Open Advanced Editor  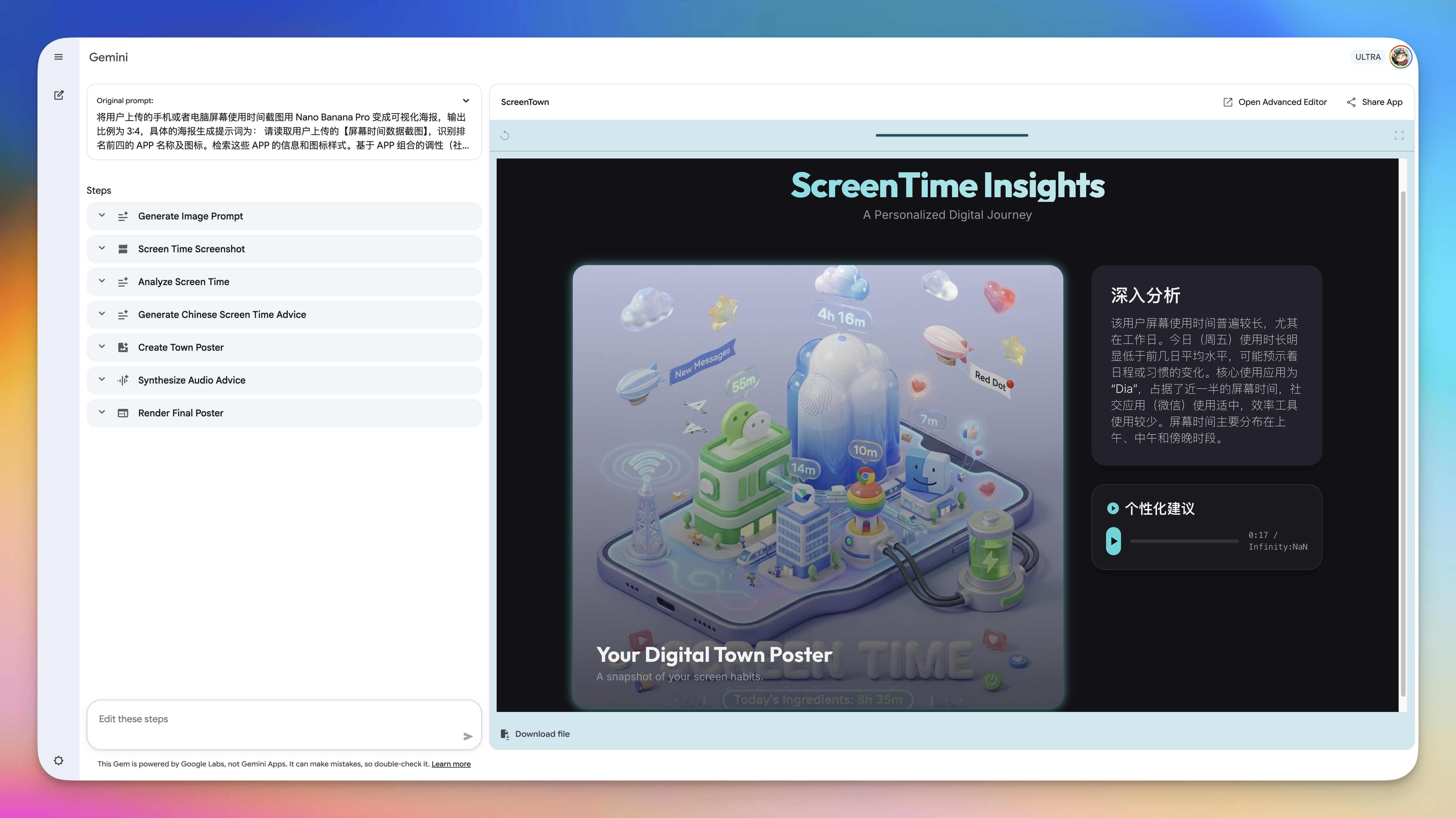(1275, 102)
